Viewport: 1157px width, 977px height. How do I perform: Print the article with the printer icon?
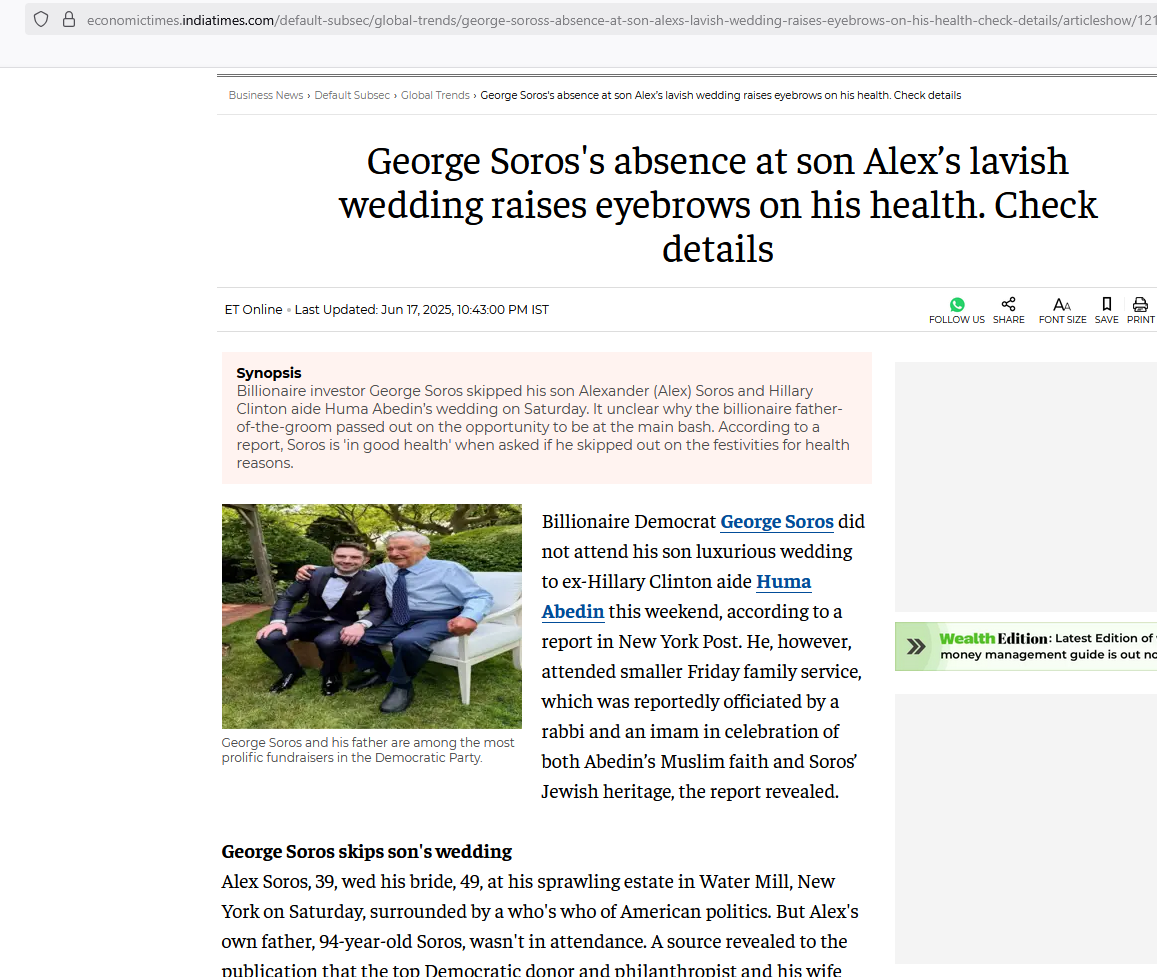click(1141, 304)
